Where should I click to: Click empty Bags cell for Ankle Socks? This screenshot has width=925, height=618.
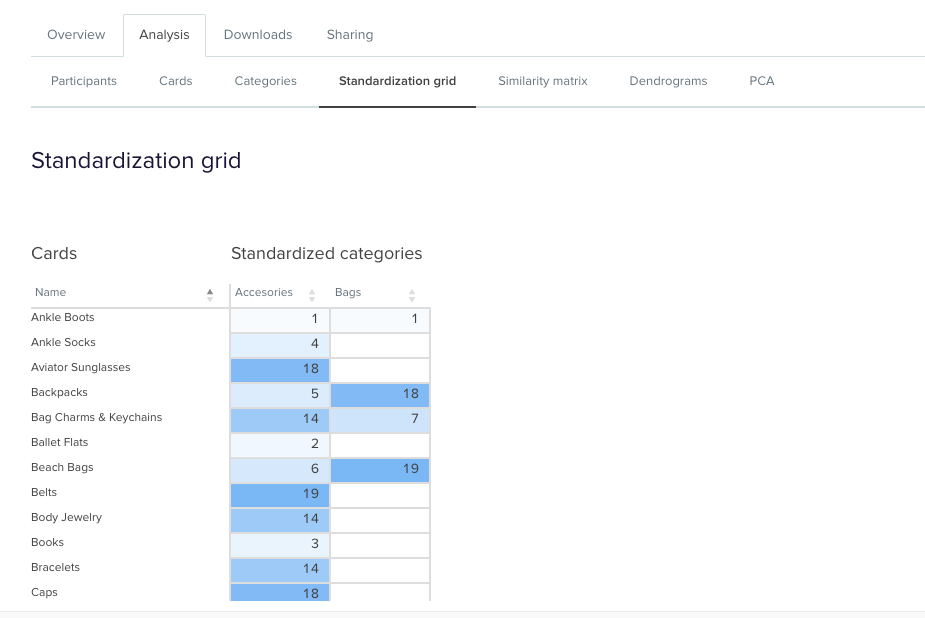tap(380, 344)
